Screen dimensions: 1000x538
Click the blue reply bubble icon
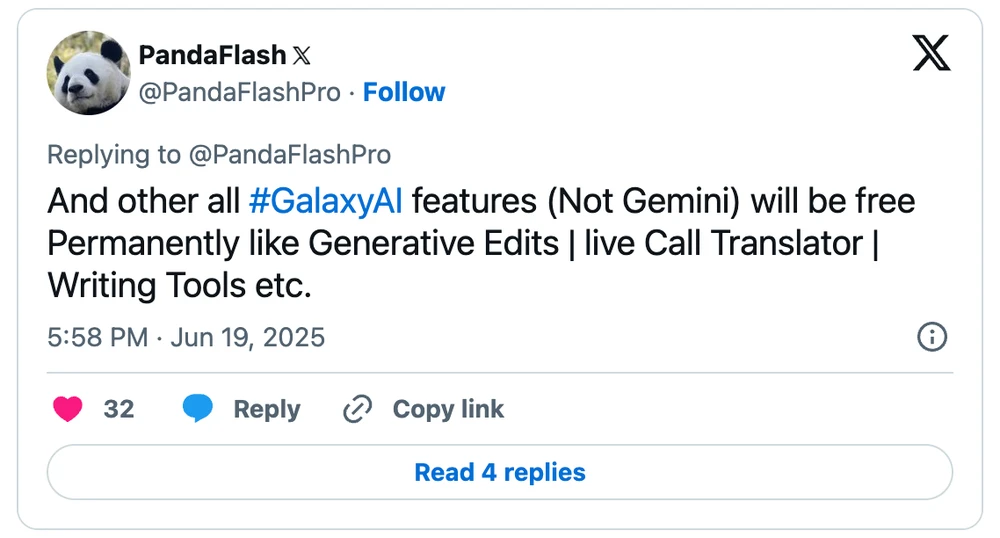pos(198,409)
